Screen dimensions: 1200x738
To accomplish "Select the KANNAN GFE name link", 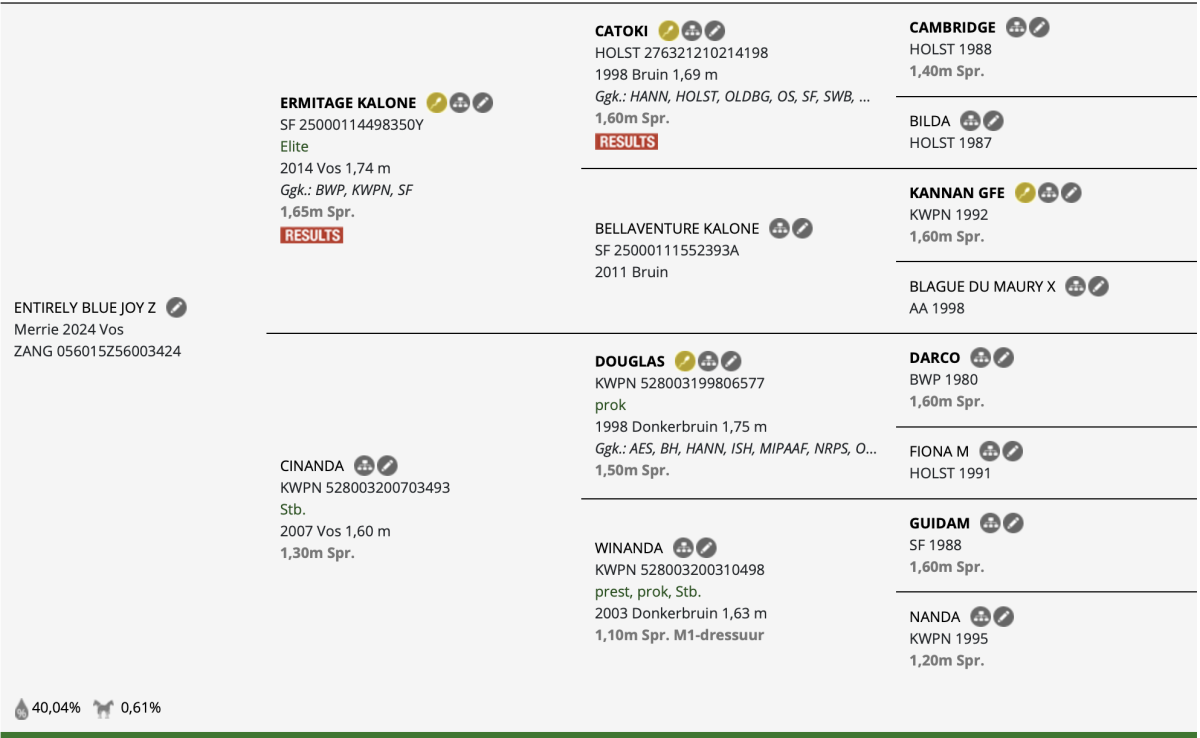I will 957,193.
